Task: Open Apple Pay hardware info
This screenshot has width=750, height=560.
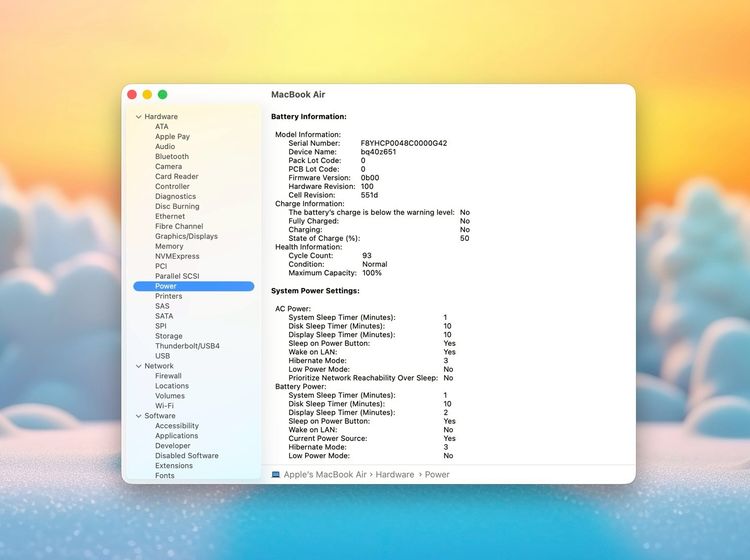Action: [172, 137]
